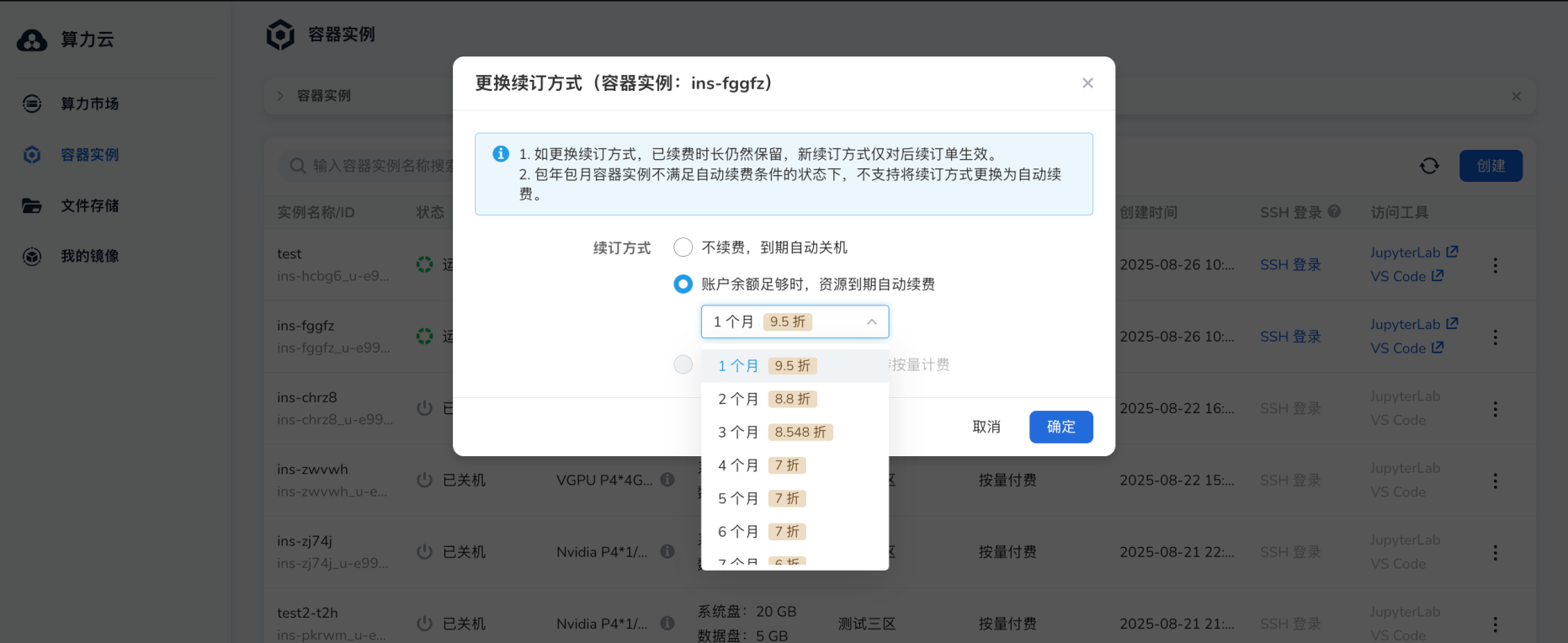The image size is (1568, 643).
Task: Click instance name ins-zwvwh
Action: pos(312,470)
